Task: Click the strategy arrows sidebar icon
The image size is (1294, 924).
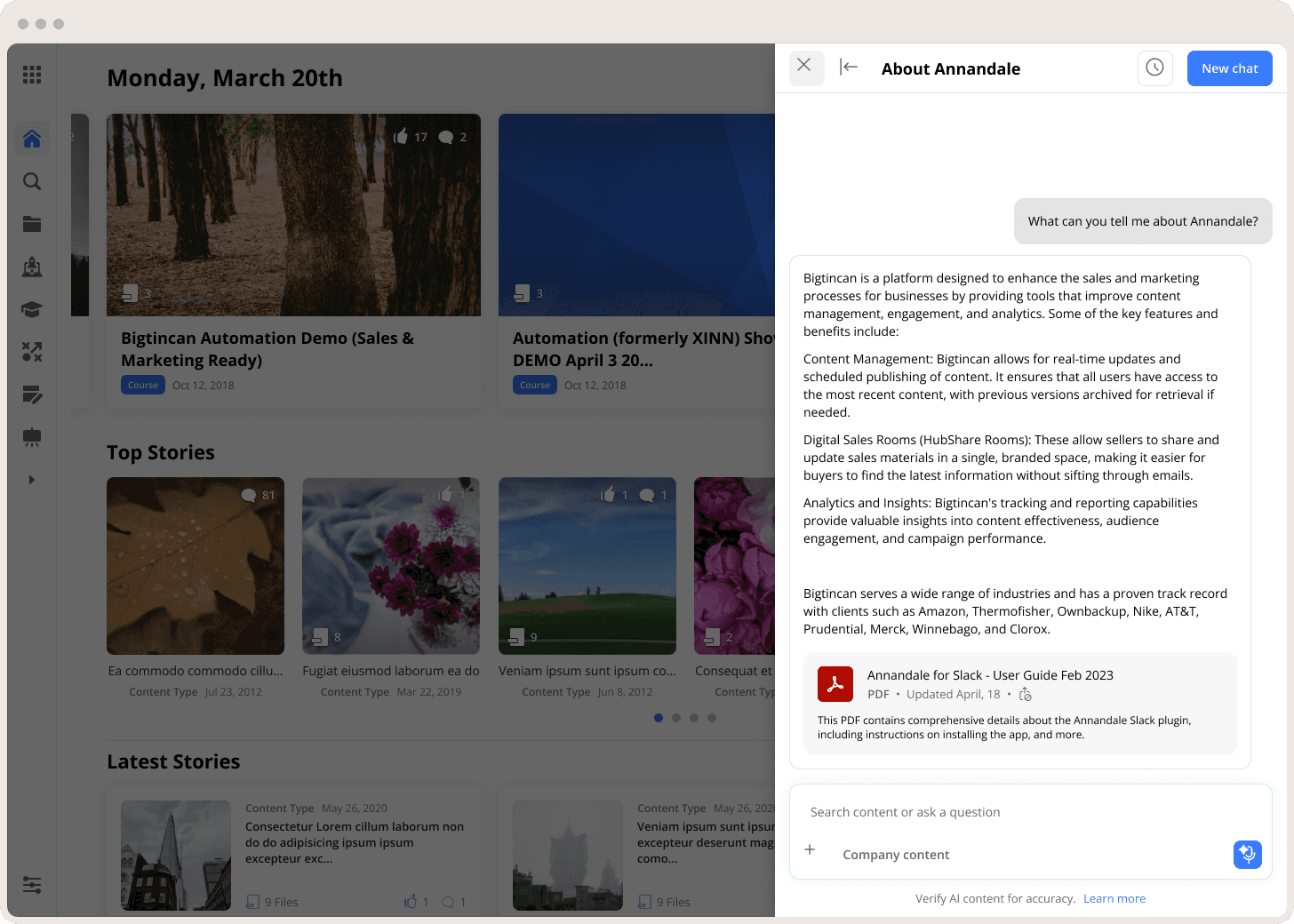Action: pyautogui.click(x=32, y=352)
